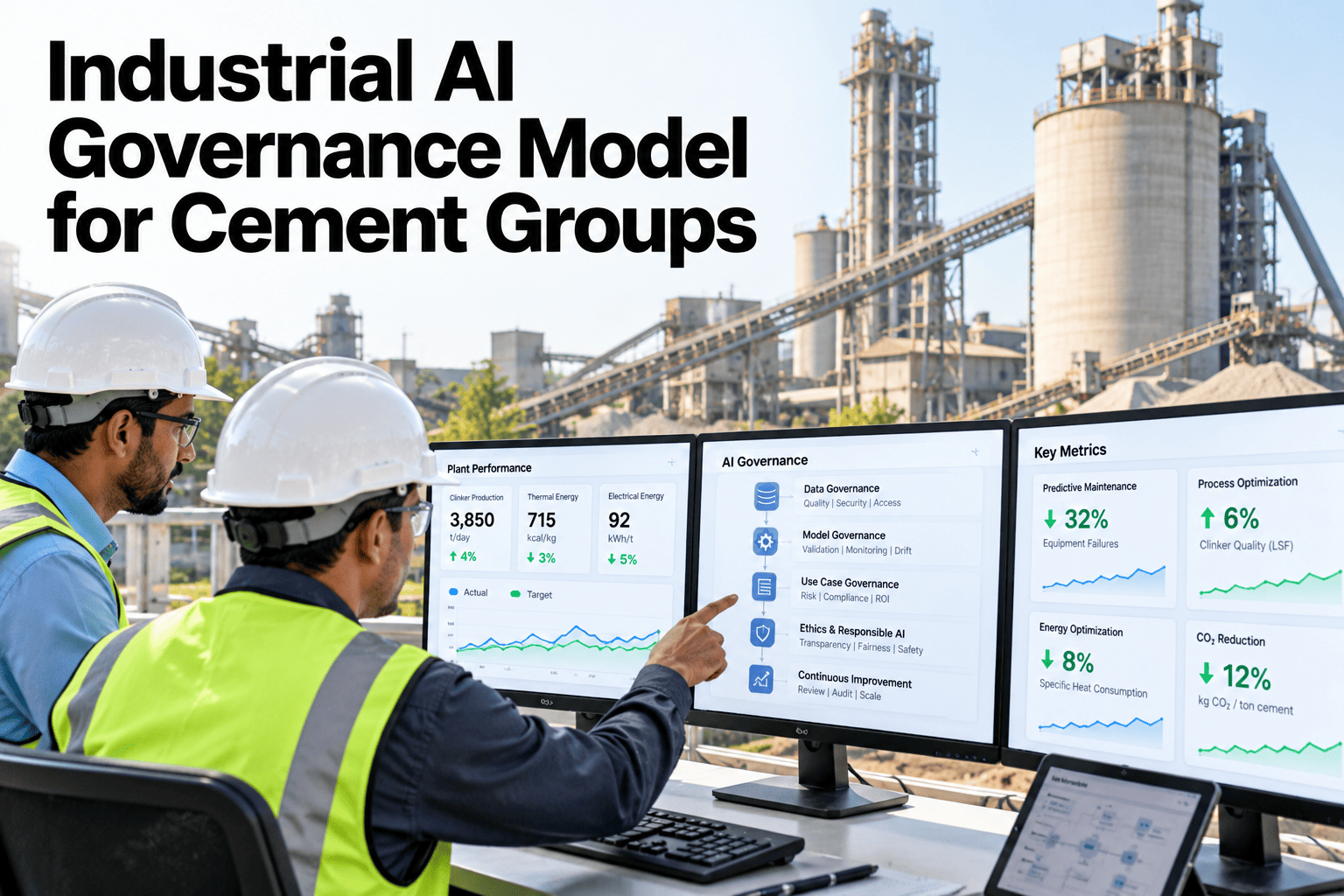The height and width of the screenshot is (896, 1344).
Task: Click the down arrow beside 5% Electrical Energy
Action: (x=612, y=559)
